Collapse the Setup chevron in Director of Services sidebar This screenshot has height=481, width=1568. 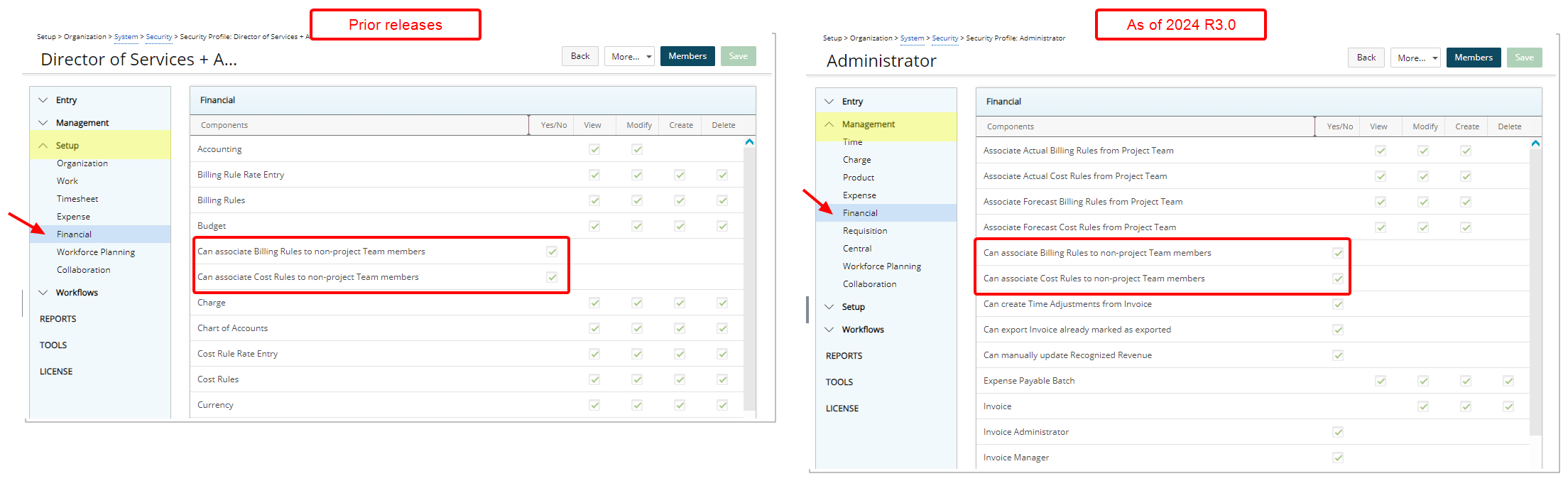coord(43,146)
